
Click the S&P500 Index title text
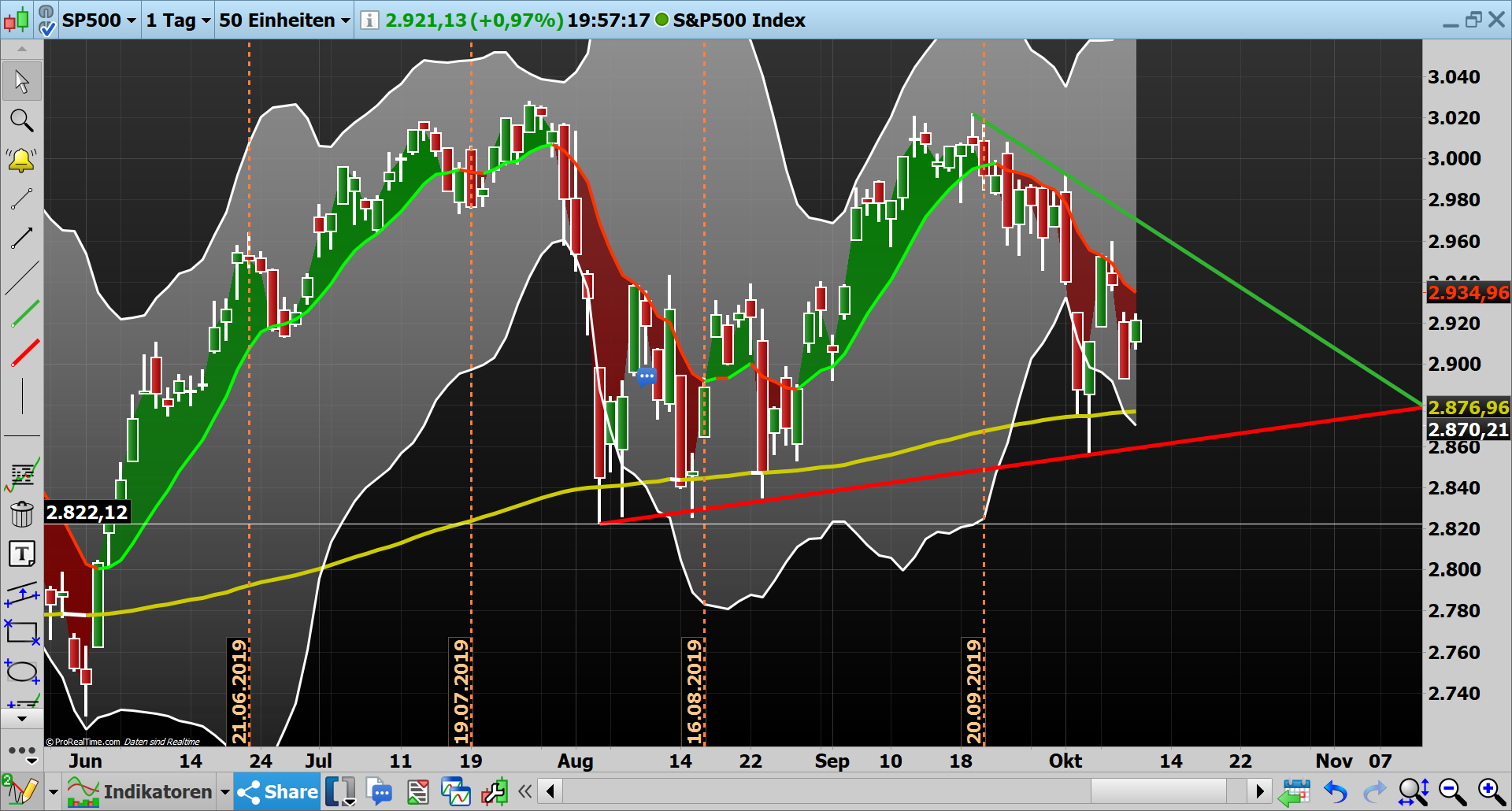[739, 20]
